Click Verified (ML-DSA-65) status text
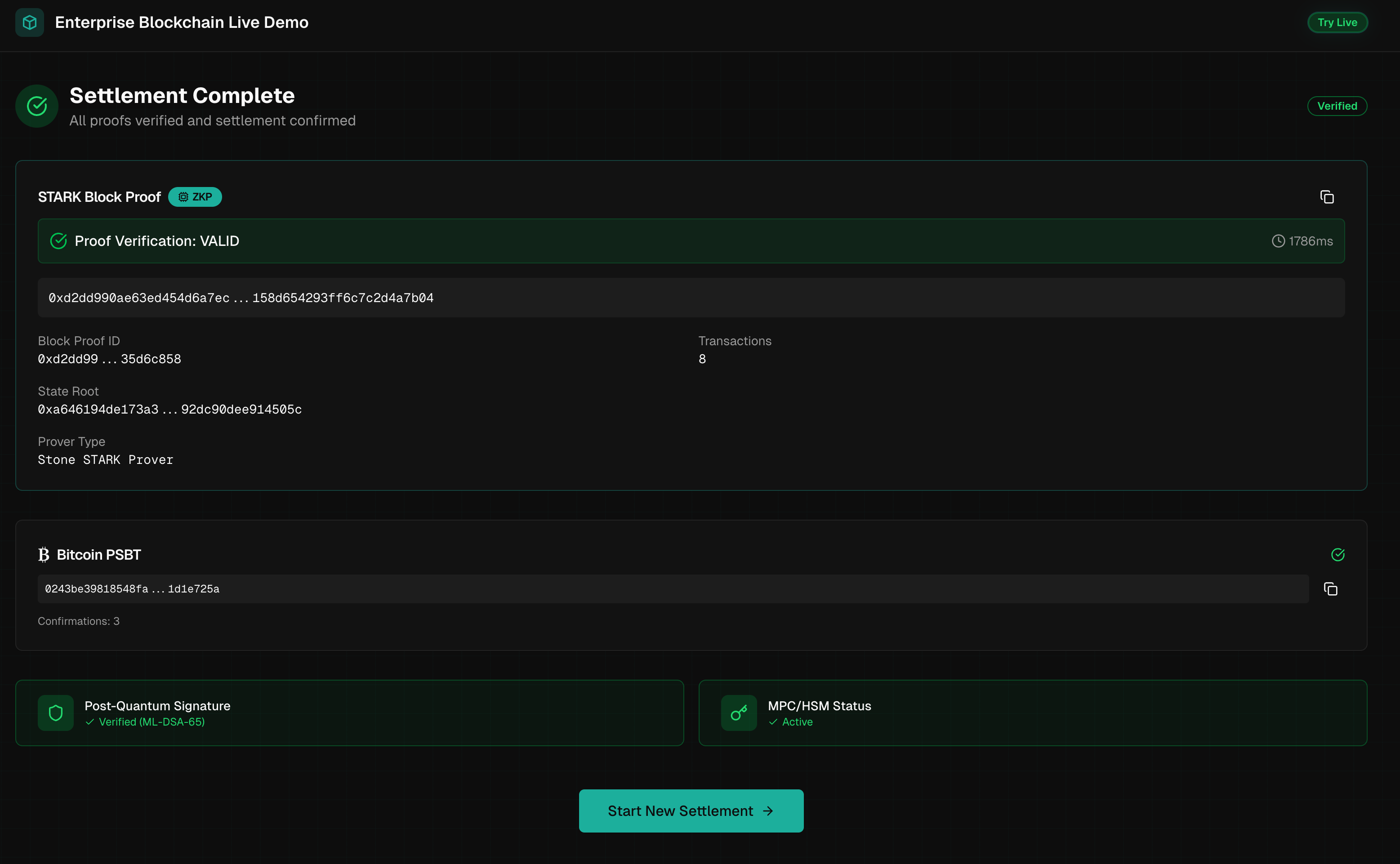Image resolution: width=1400 pixels, height=864 pixels. [152, 721]
